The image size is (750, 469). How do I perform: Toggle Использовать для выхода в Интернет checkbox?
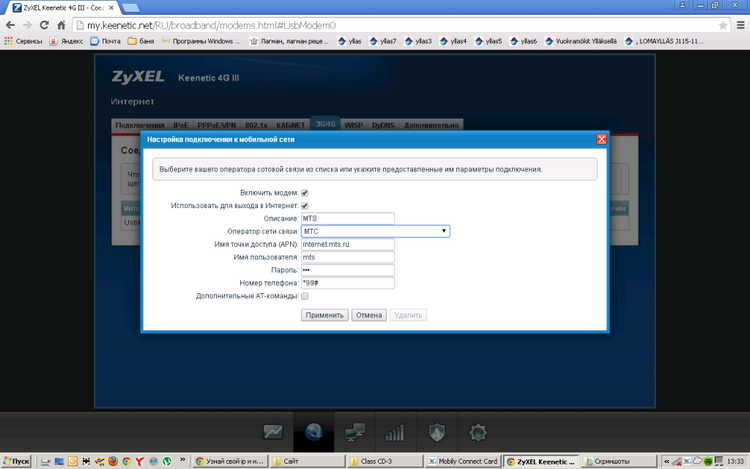[x=305, y=206]
